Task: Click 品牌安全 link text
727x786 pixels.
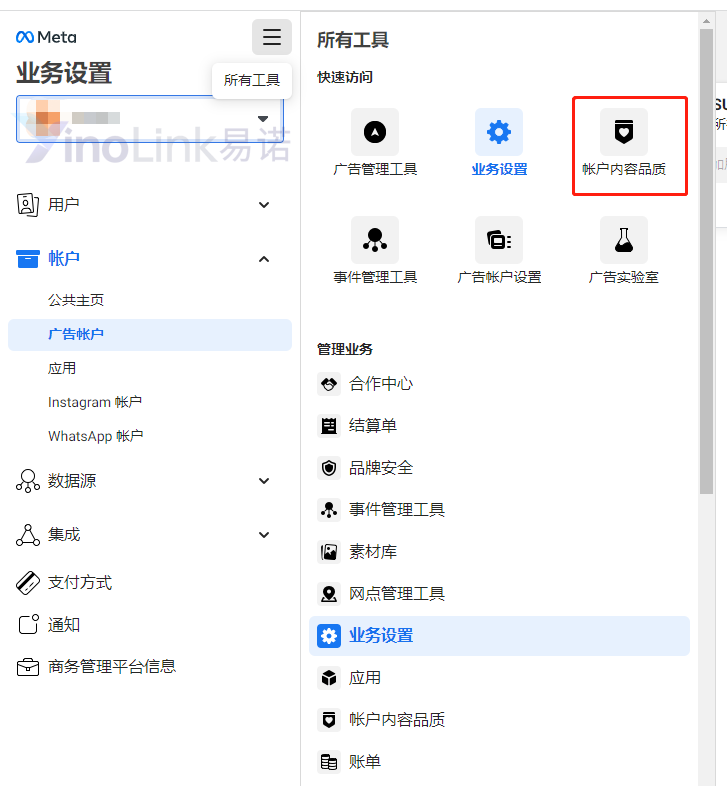Action: (x=381, y=468)
